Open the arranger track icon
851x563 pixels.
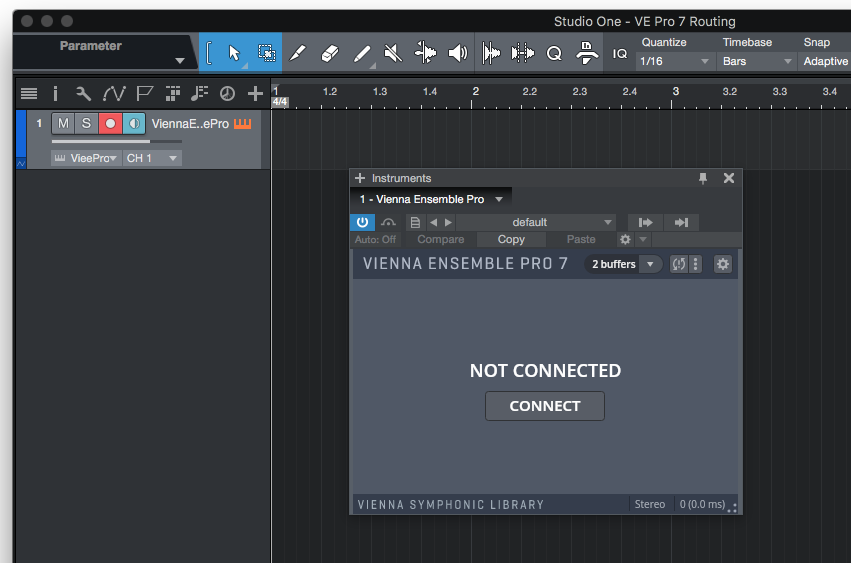pos(173,94)
